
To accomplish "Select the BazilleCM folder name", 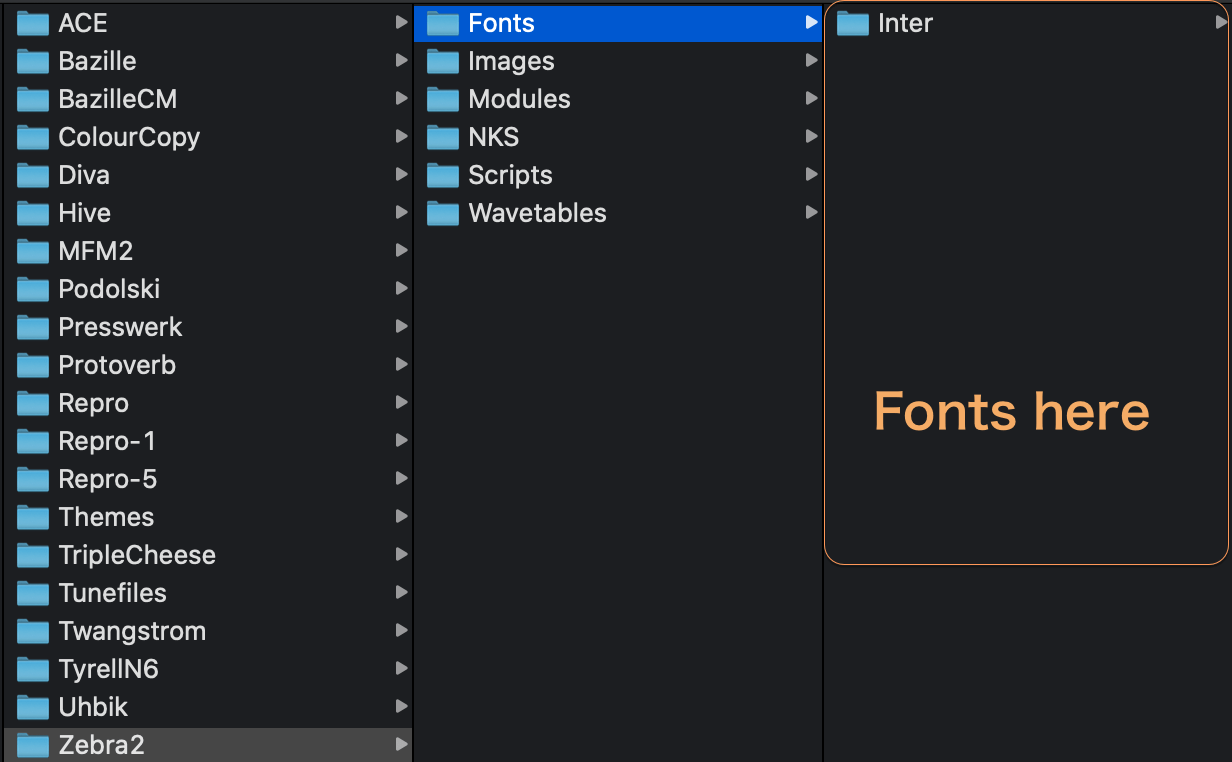I will pos(118,99).
